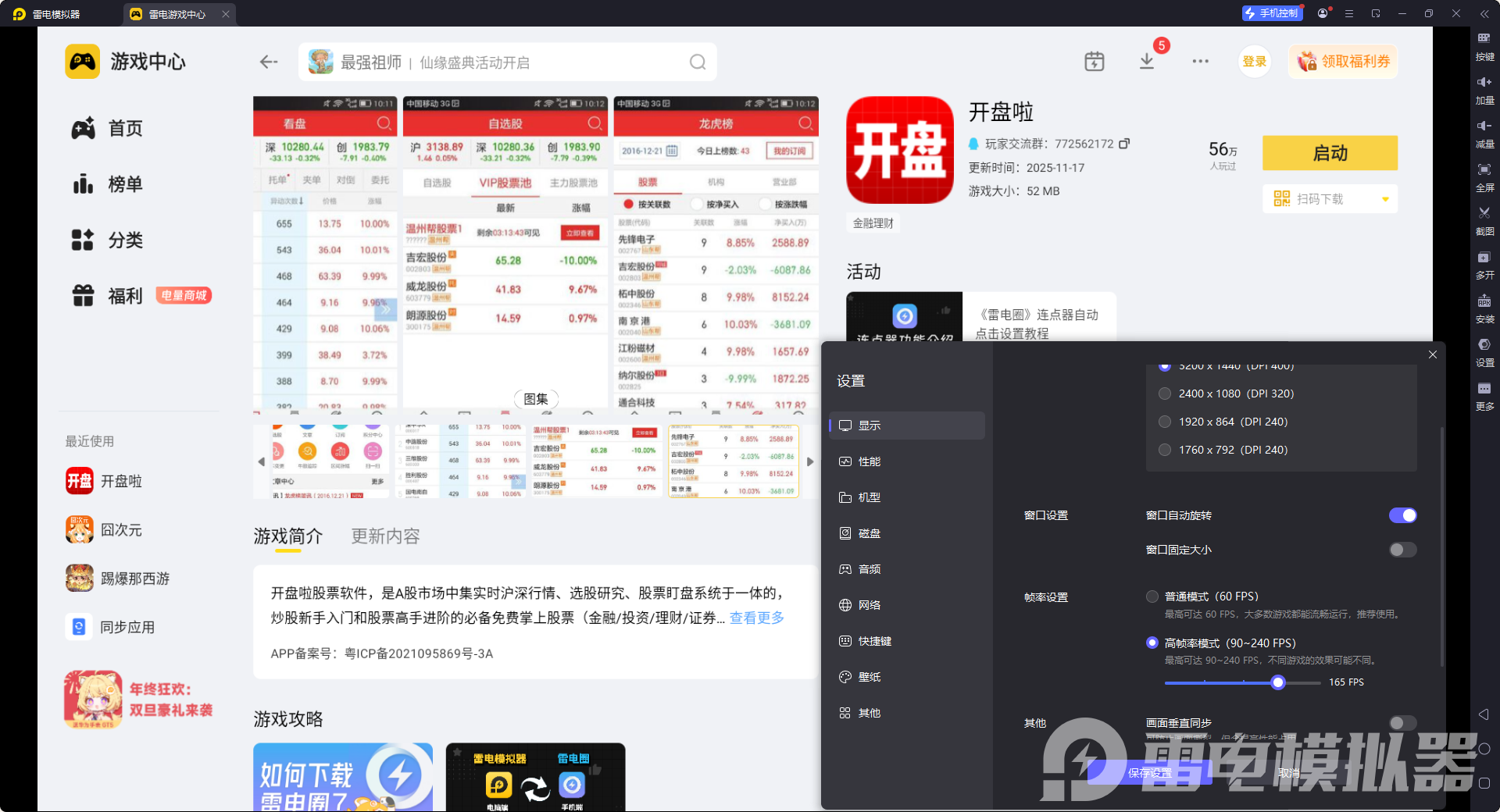Viewport: 1500px width, 812px height.
Task: Open the 网络 settings section
Action: 907,605
